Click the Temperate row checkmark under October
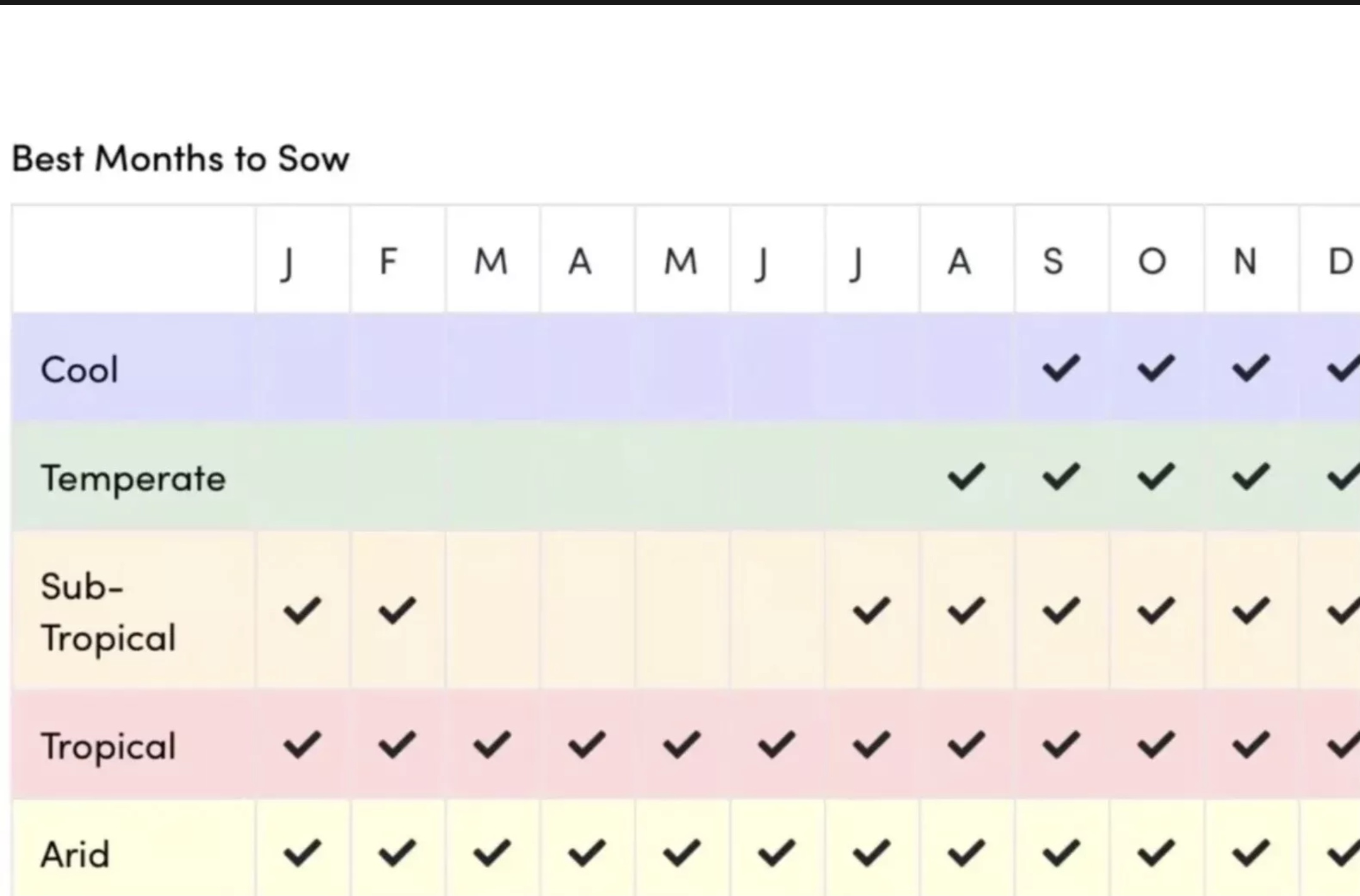The width and height of the screenshot is (1360, 896). [1156, 476]
